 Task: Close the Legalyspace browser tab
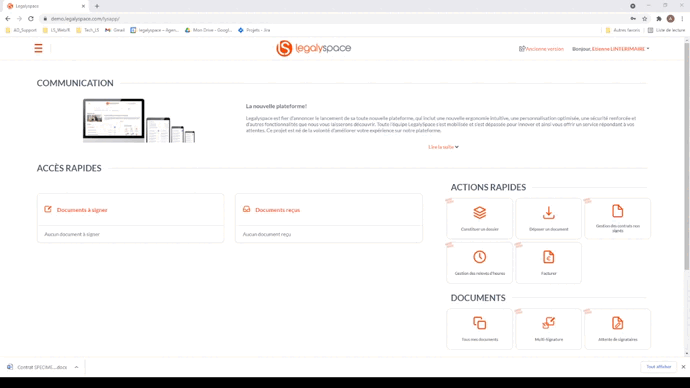(83, 6)
